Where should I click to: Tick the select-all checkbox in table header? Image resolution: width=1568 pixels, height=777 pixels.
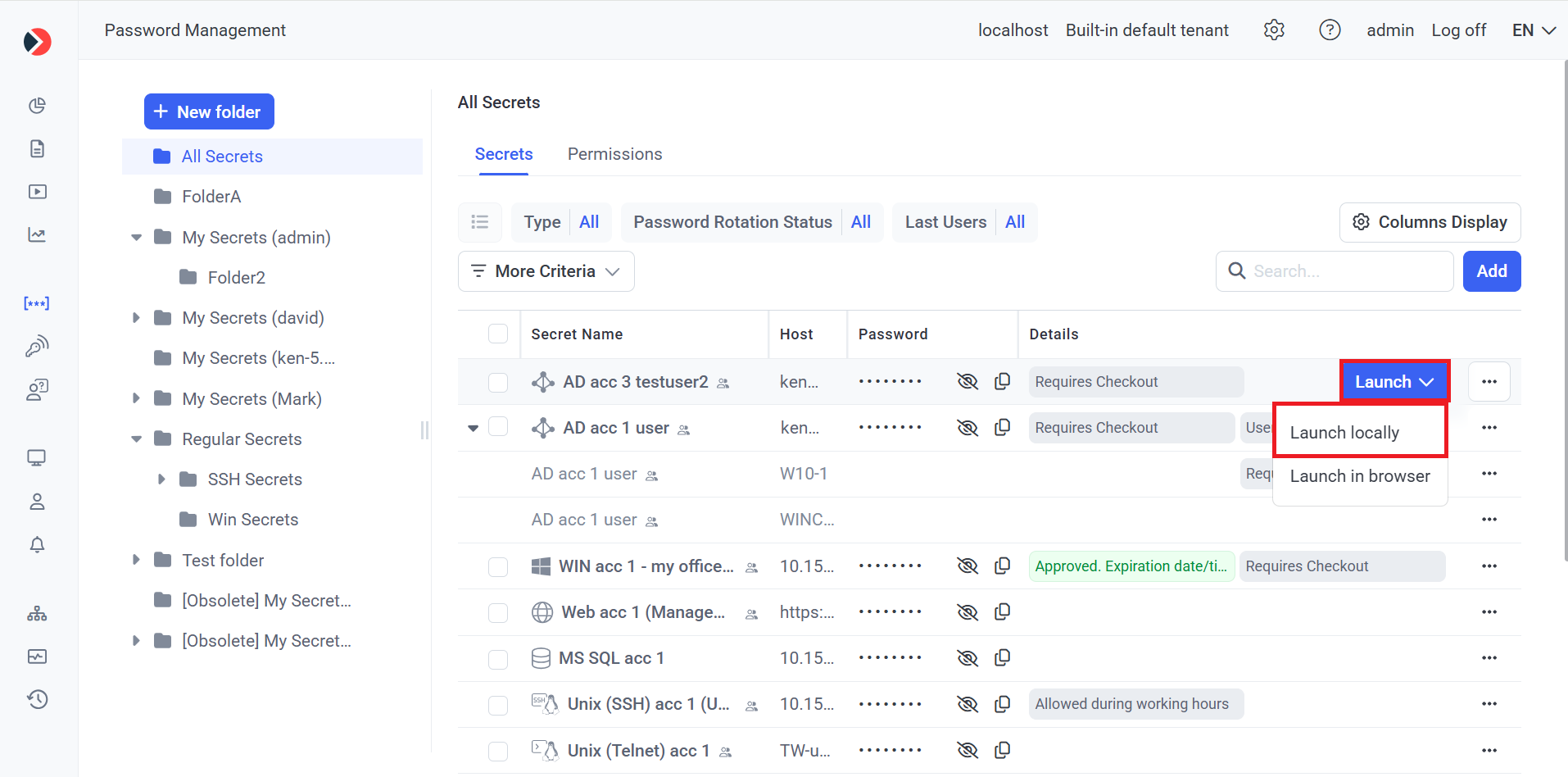pos(498,334)
